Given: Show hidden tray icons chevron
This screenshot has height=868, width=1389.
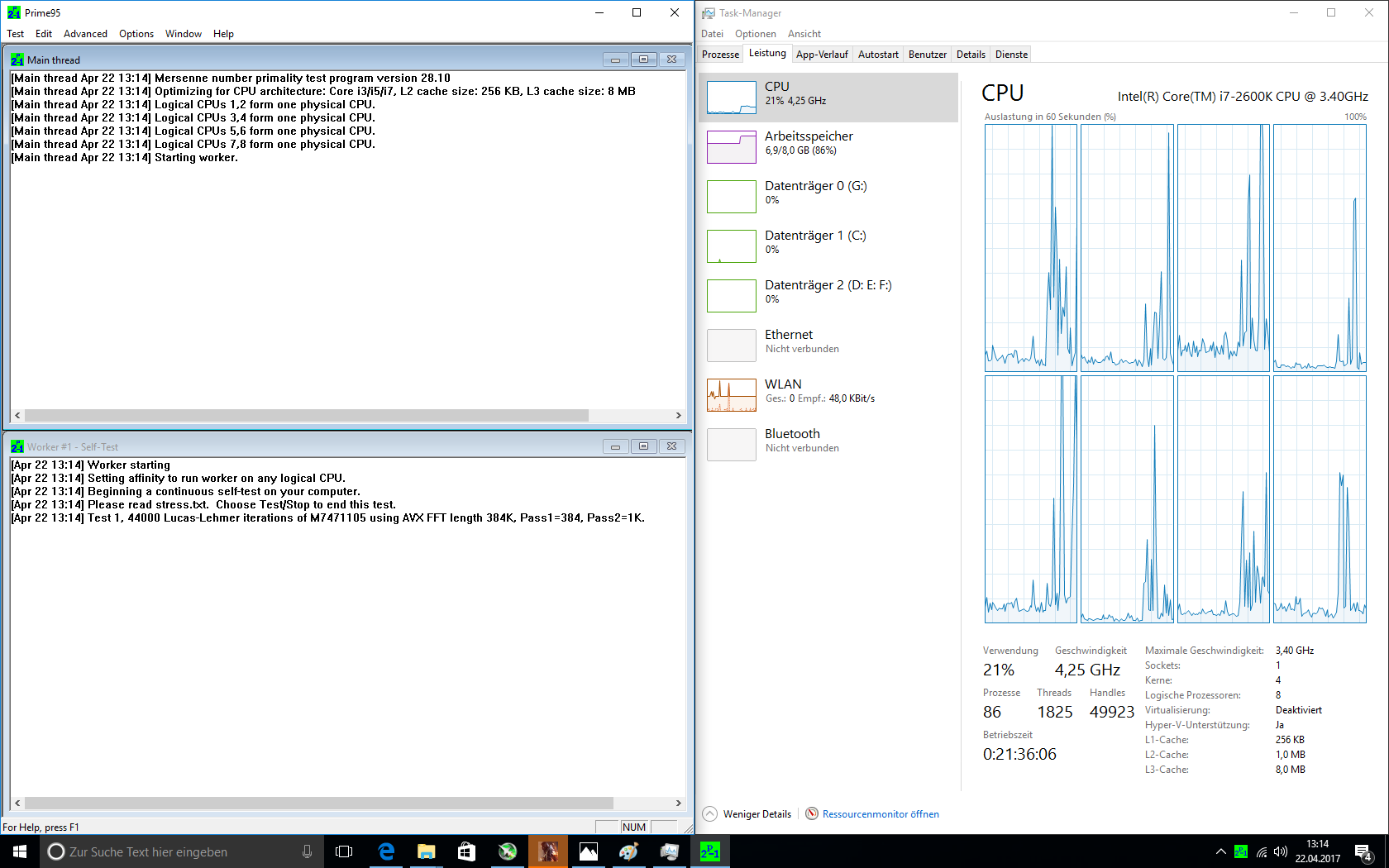Looking at the screenshot, I should point(1220,851).
